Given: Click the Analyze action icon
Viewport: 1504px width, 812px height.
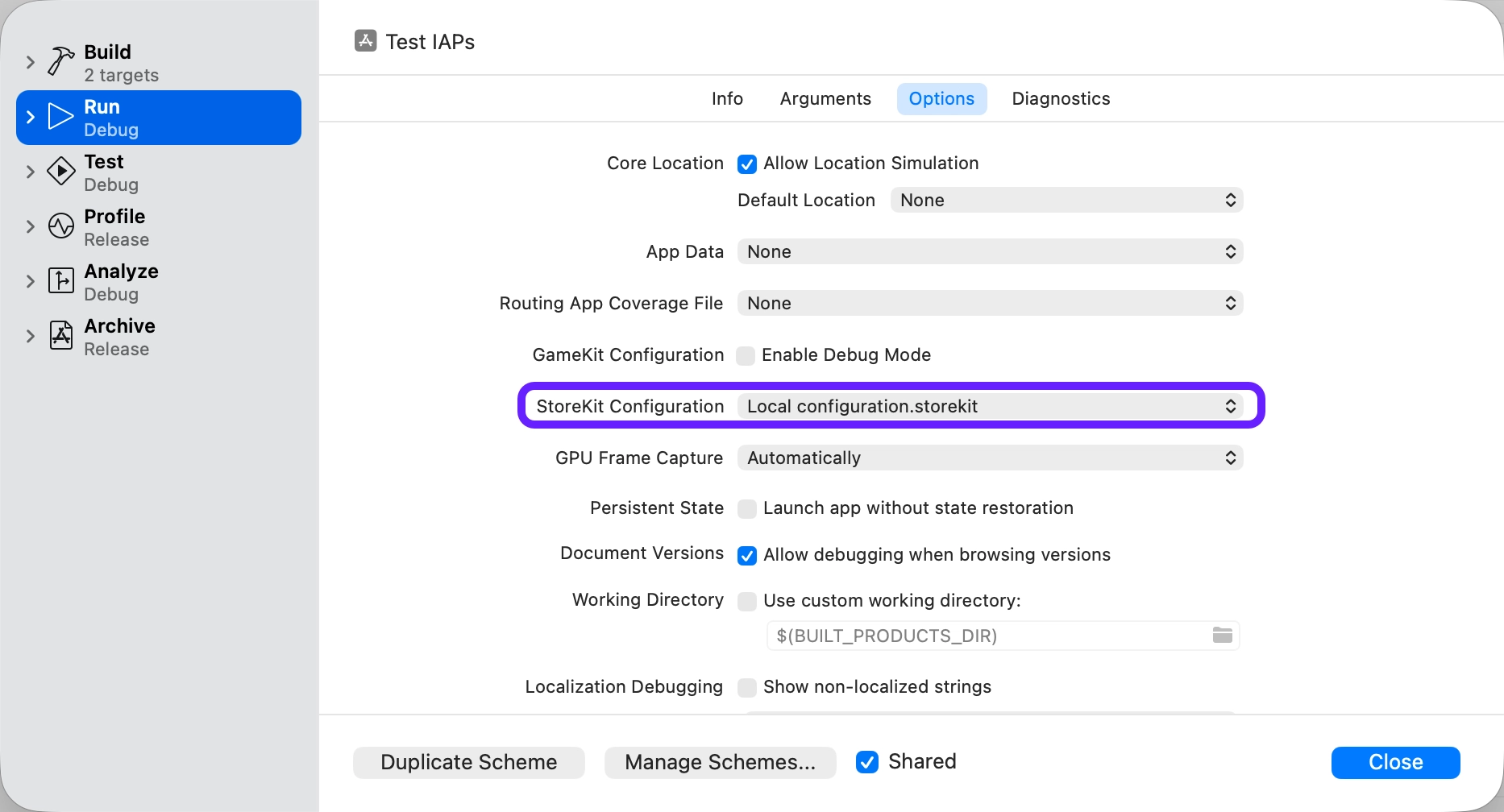Looking at the screenshot, I should (x=61, y=281).
